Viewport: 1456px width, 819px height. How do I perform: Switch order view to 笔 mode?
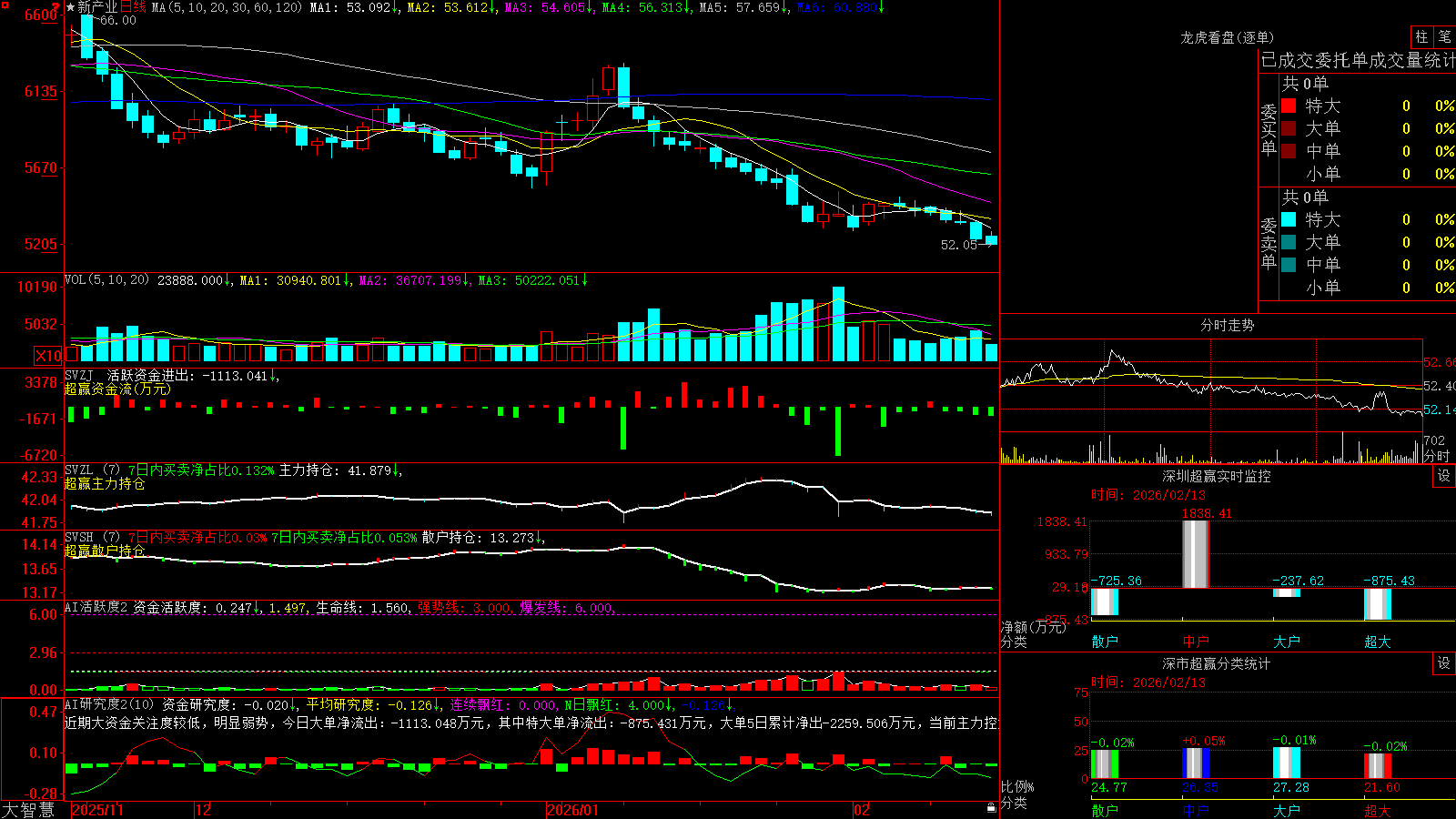coord(1444,36)
